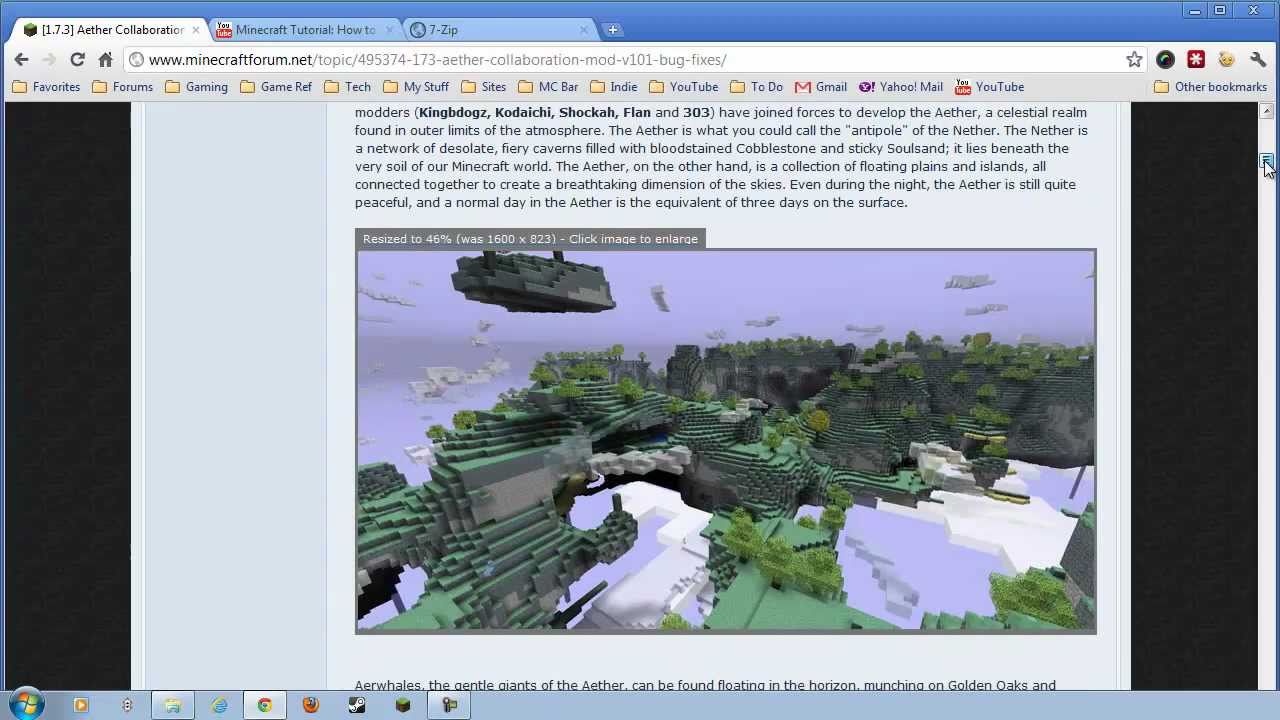Open the media player taskbar icon
The height and width of the screenshot is (720, 1280).
pos(81,705)
